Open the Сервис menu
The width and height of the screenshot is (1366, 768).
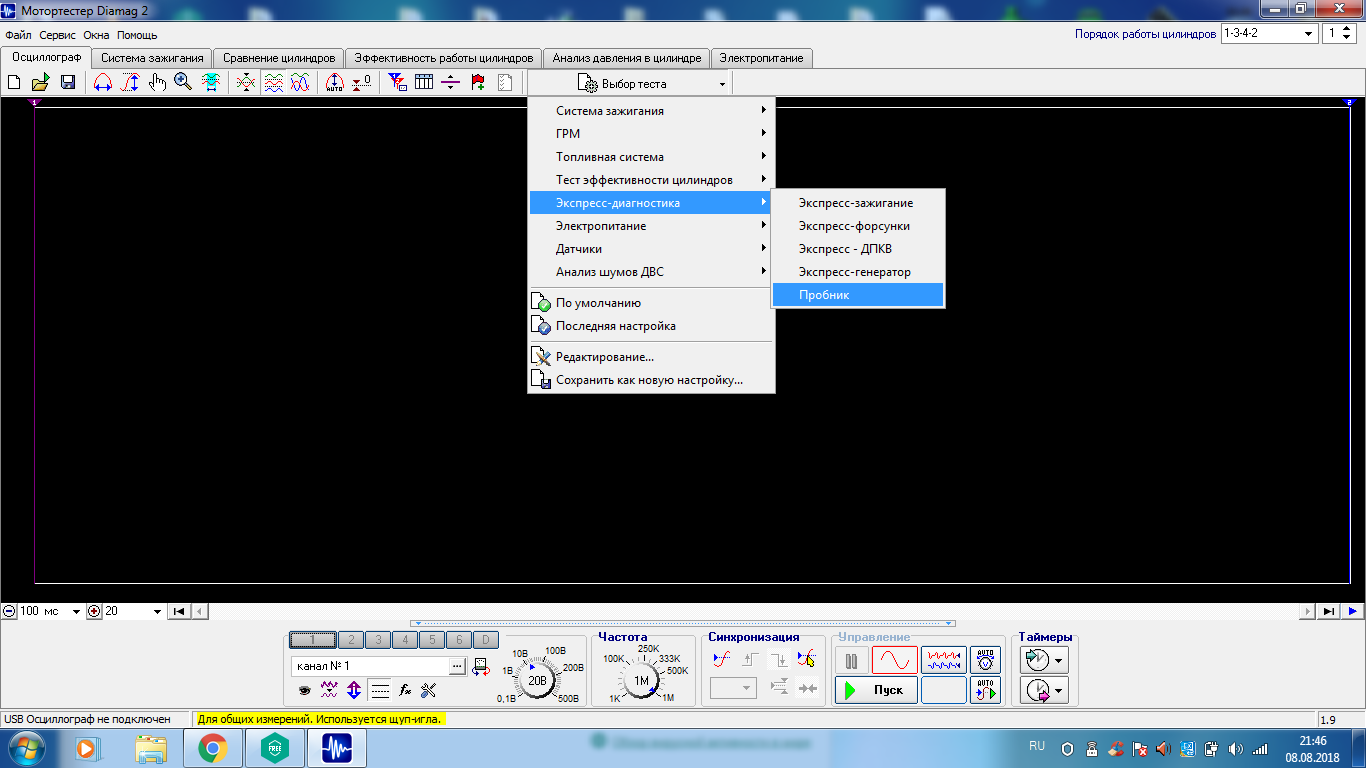pyautogui.click(x=58, y=35)
